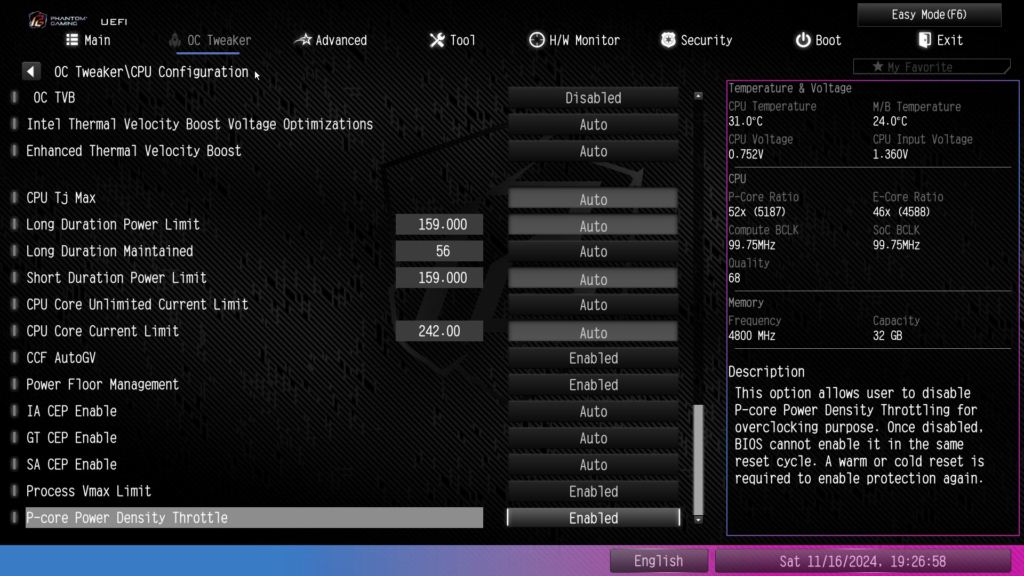Open GT CEP Enable Auto dropdown

(593, 438)
